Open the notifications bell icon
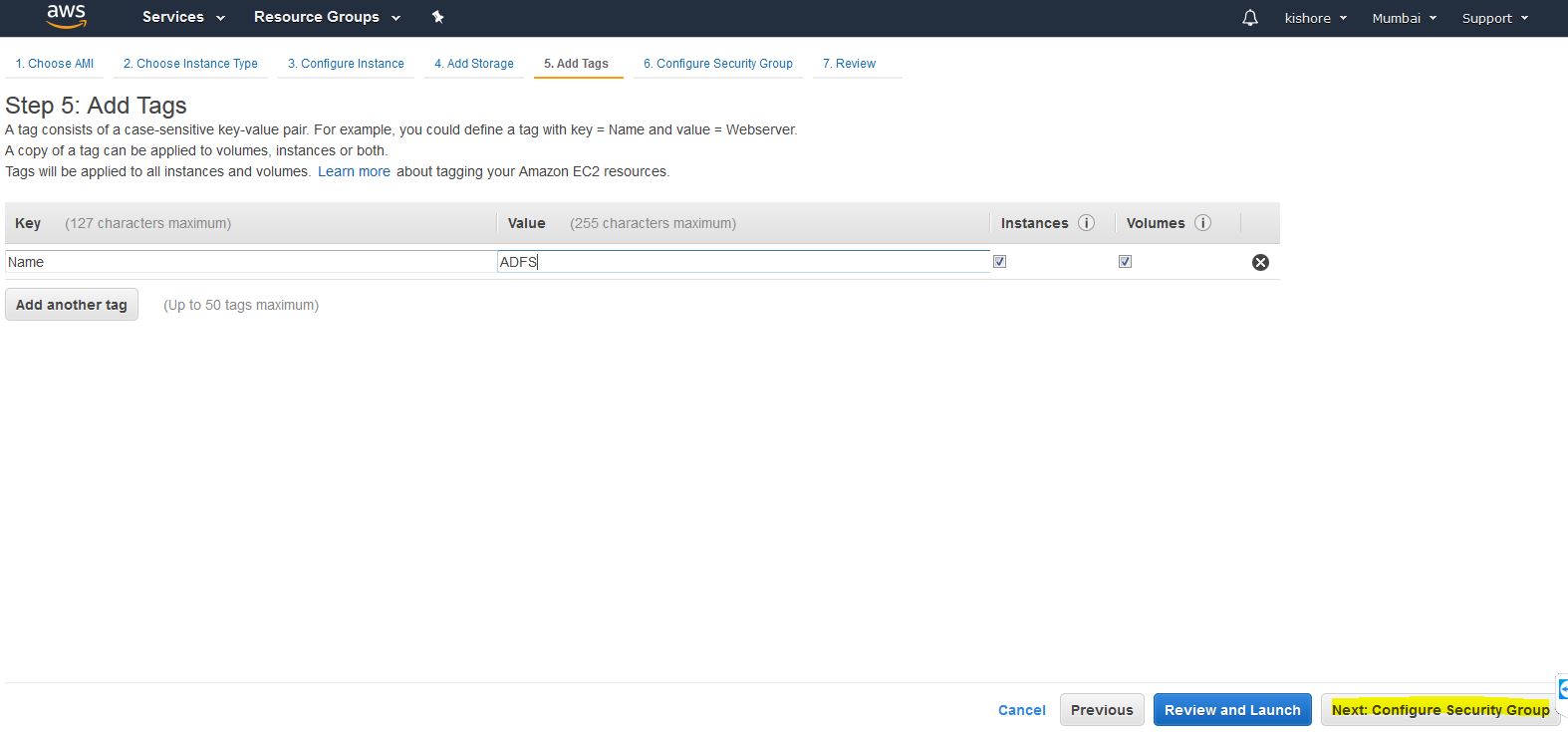1568x732 pixels. (x=1249, y=18)
